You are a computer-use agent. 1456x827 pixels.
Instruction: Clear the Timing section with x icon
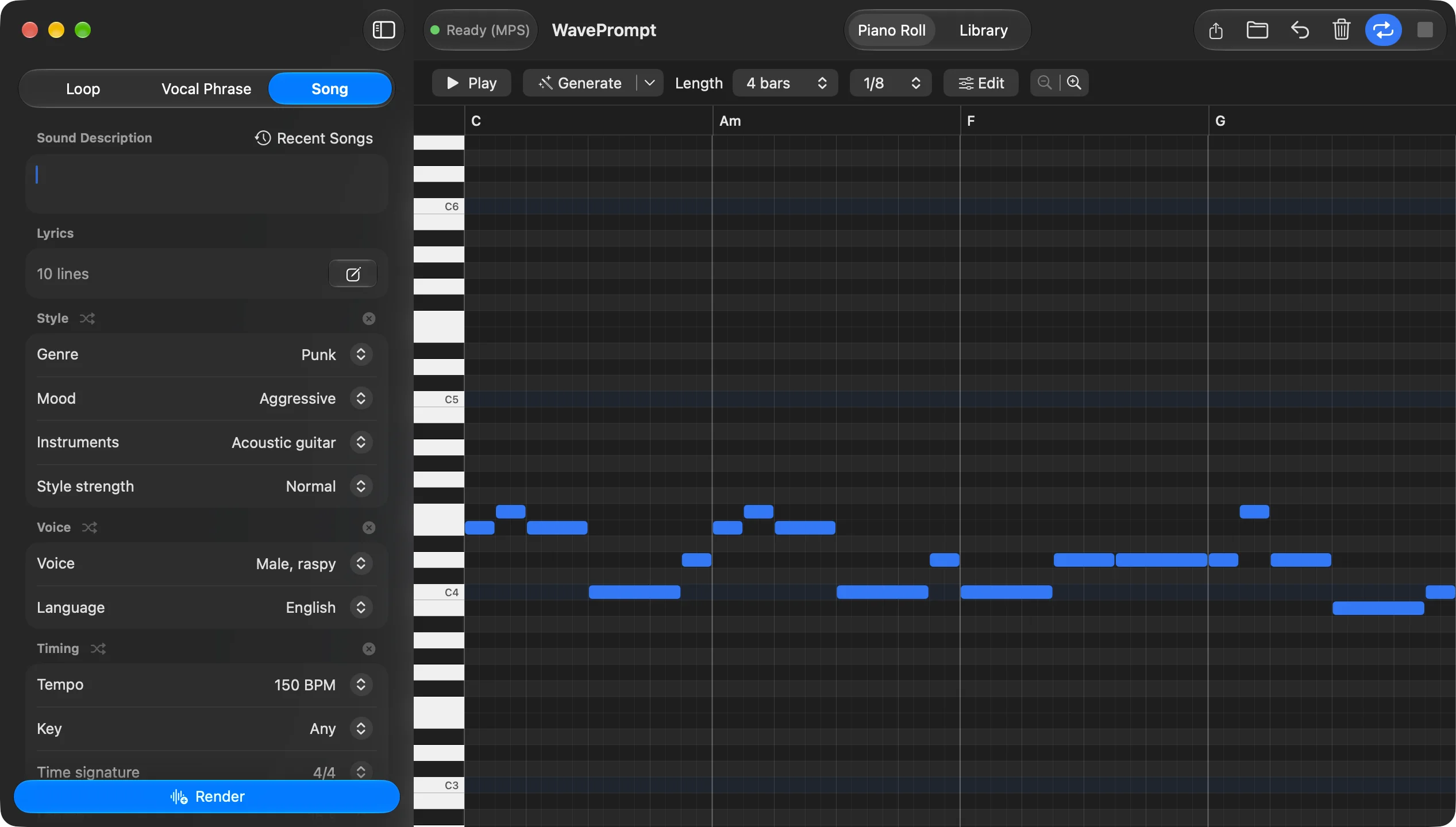click(369, 648)
